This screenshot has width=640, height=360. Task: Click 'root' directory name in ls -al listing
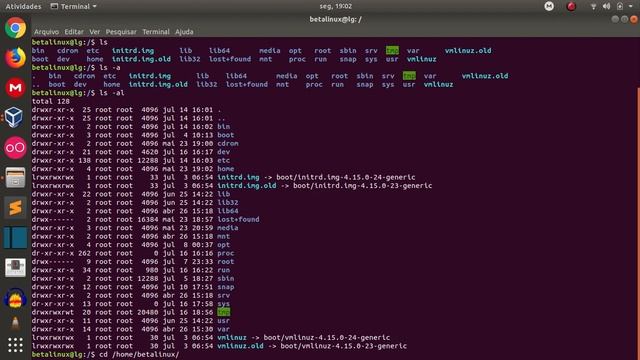click(226, 262)
